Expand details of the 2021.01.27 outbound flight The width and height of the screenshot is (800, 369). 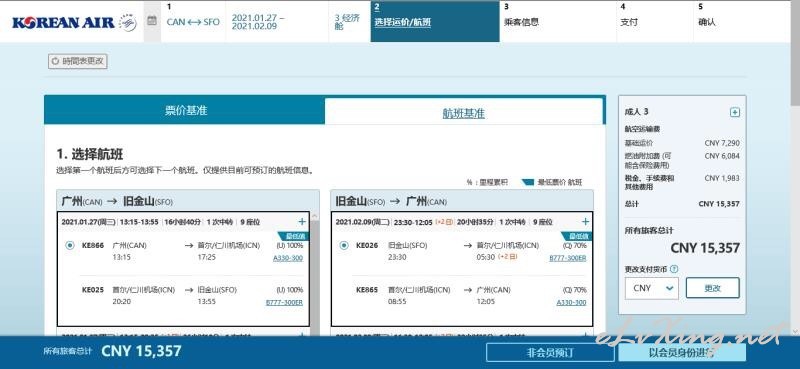[302, 222]
